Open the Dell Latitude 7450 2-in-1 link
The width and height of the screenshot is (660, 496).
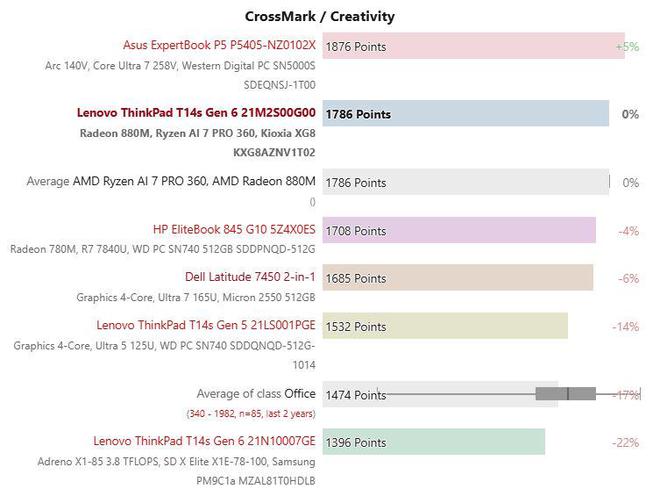(x=250, y=277)
